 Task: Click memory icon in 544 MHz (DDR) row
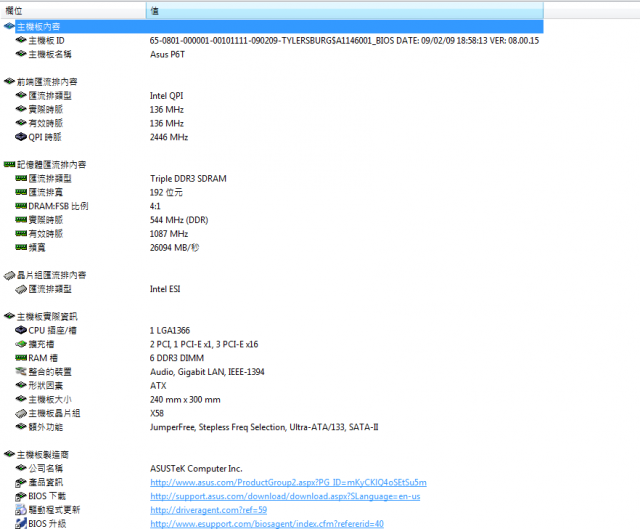coord(21,220)
